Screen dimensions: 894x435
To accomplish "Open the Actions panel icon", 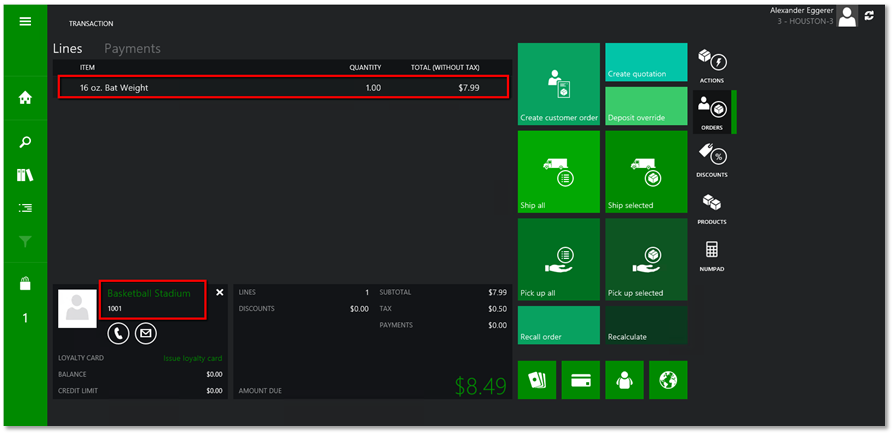I will pos(711,65).
